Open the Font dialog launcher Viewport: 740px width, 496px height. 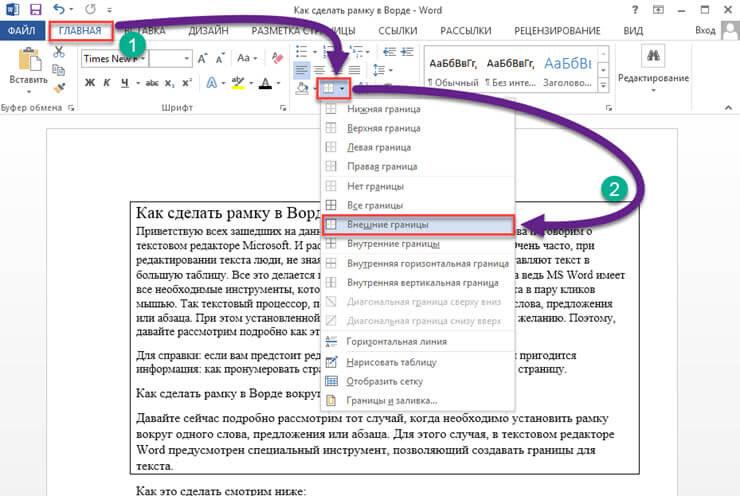(x=283, y=108)
